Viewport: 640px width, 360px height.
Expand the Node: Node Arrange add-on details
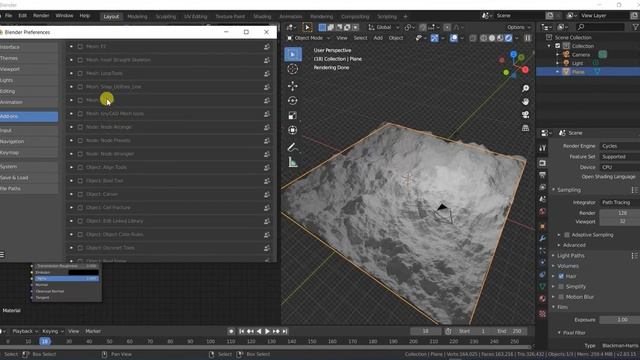coord(71,127)
